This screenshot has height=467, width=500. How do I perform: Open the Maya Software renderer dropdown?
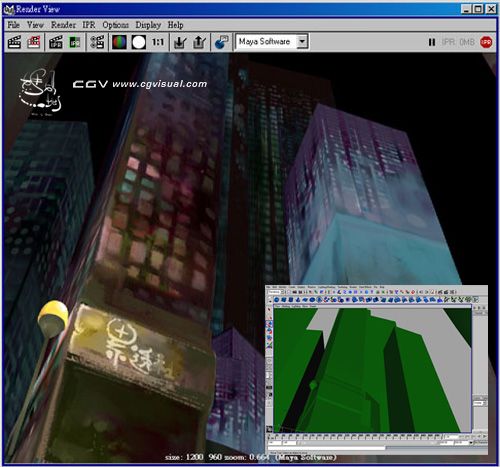click(272, 42)
